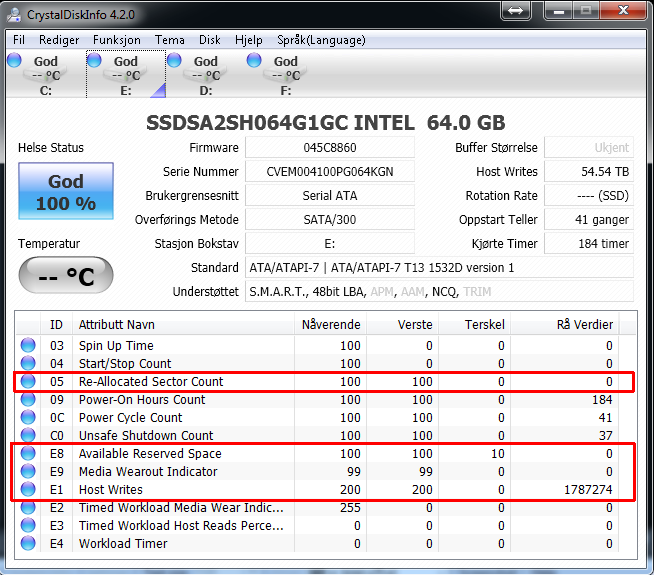654x575 pixels.
Task: Click the Nåverende column header
Action: tap(331, 324)
